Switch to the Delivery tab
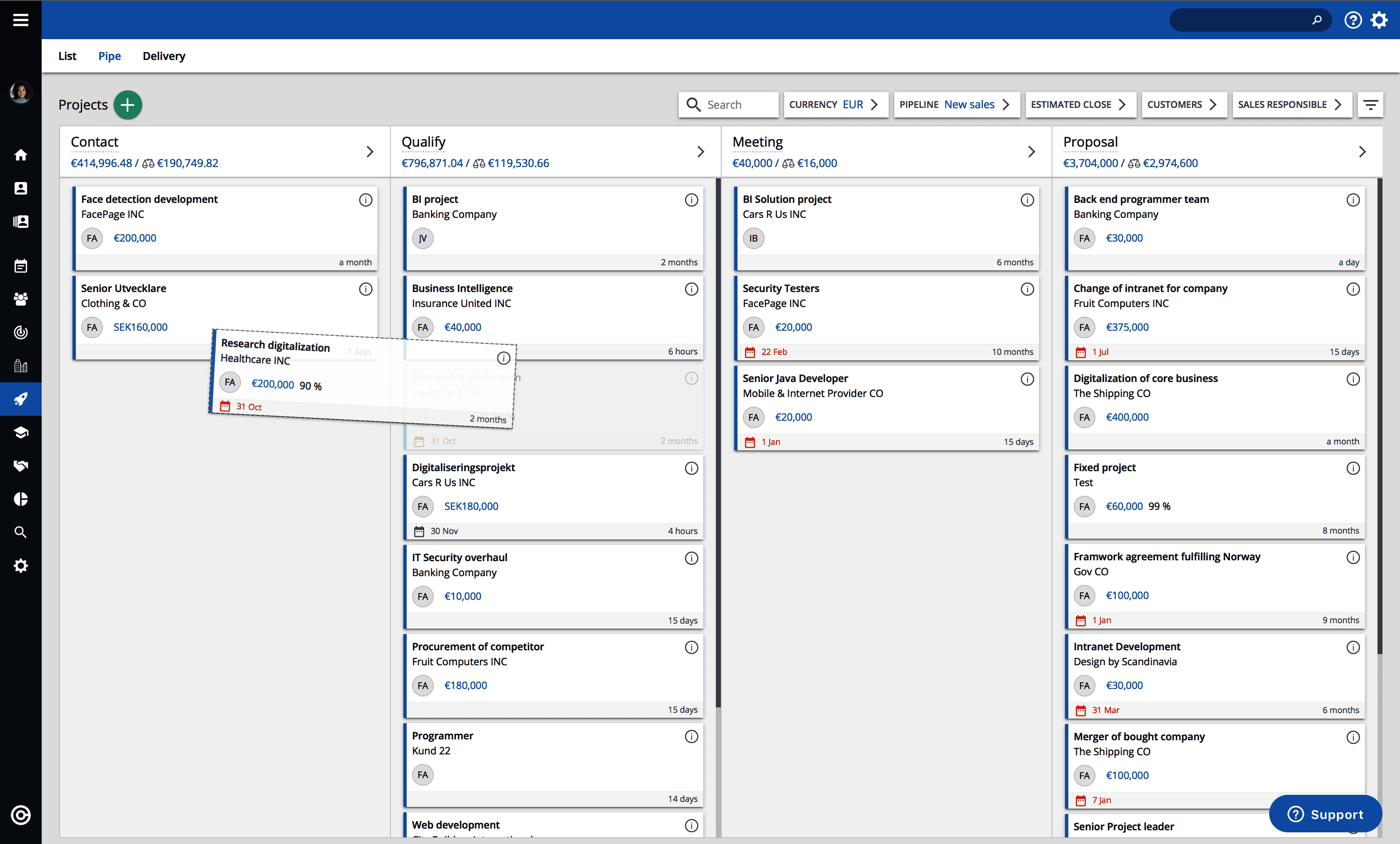 click(164, 56)
